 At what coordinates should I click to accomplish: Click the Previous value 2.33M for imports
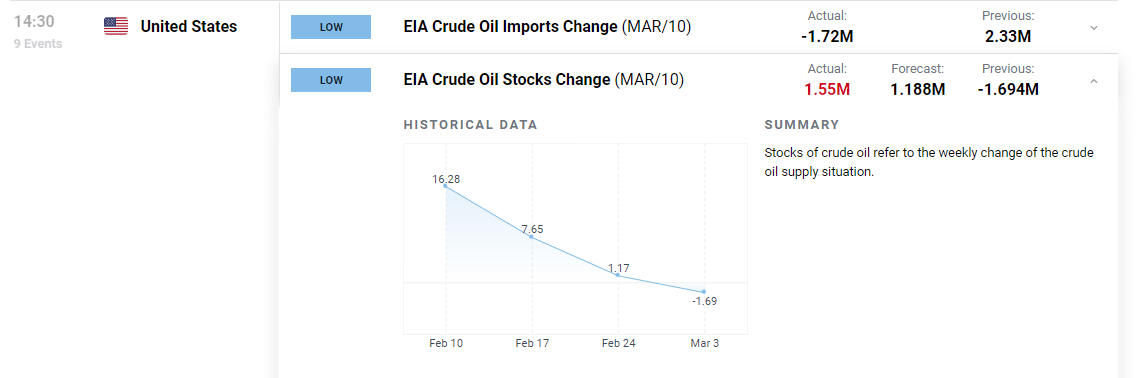(1008, 36)
